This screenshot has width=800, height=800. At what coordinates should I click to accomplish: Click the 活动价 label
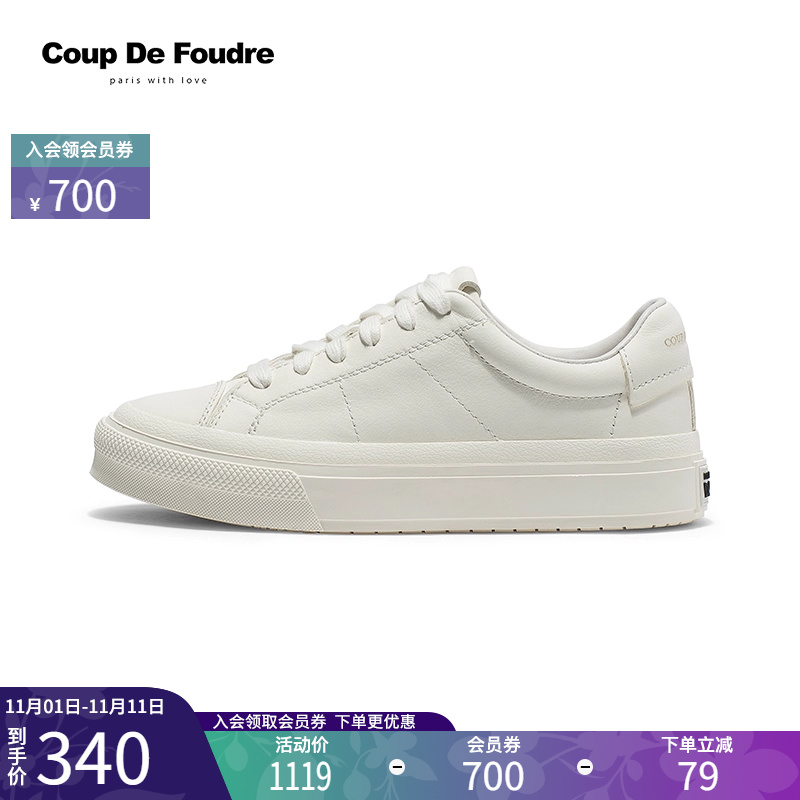pos(302,744)
